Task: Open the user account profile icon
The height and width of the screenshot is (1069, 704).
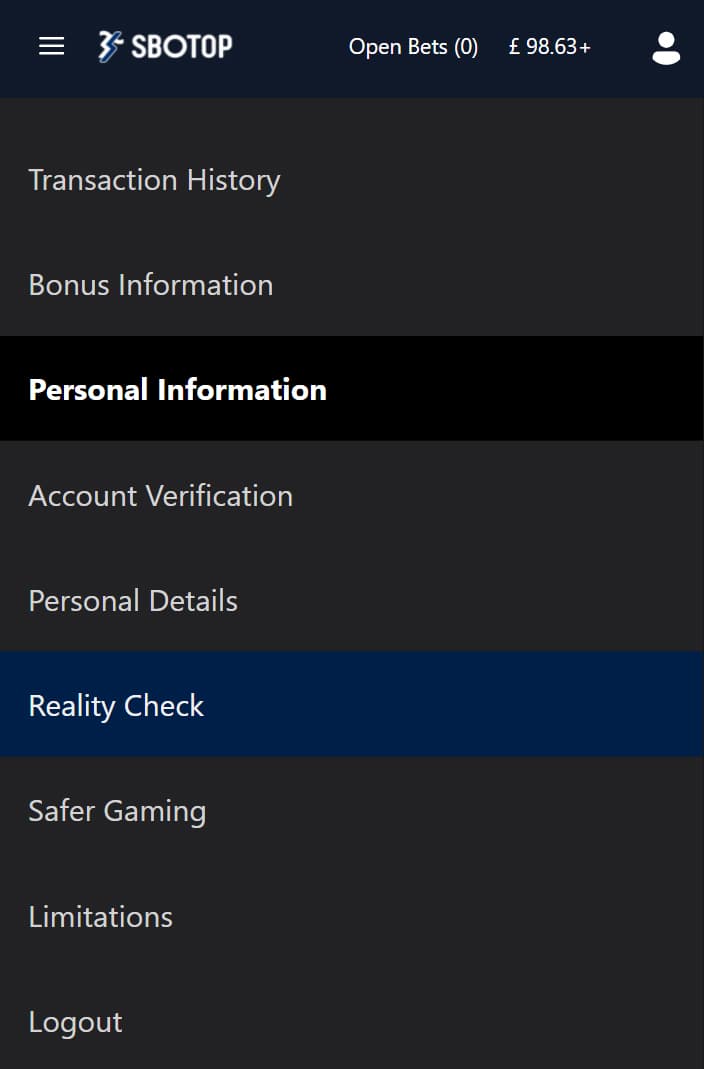Action: pos(666,48)
